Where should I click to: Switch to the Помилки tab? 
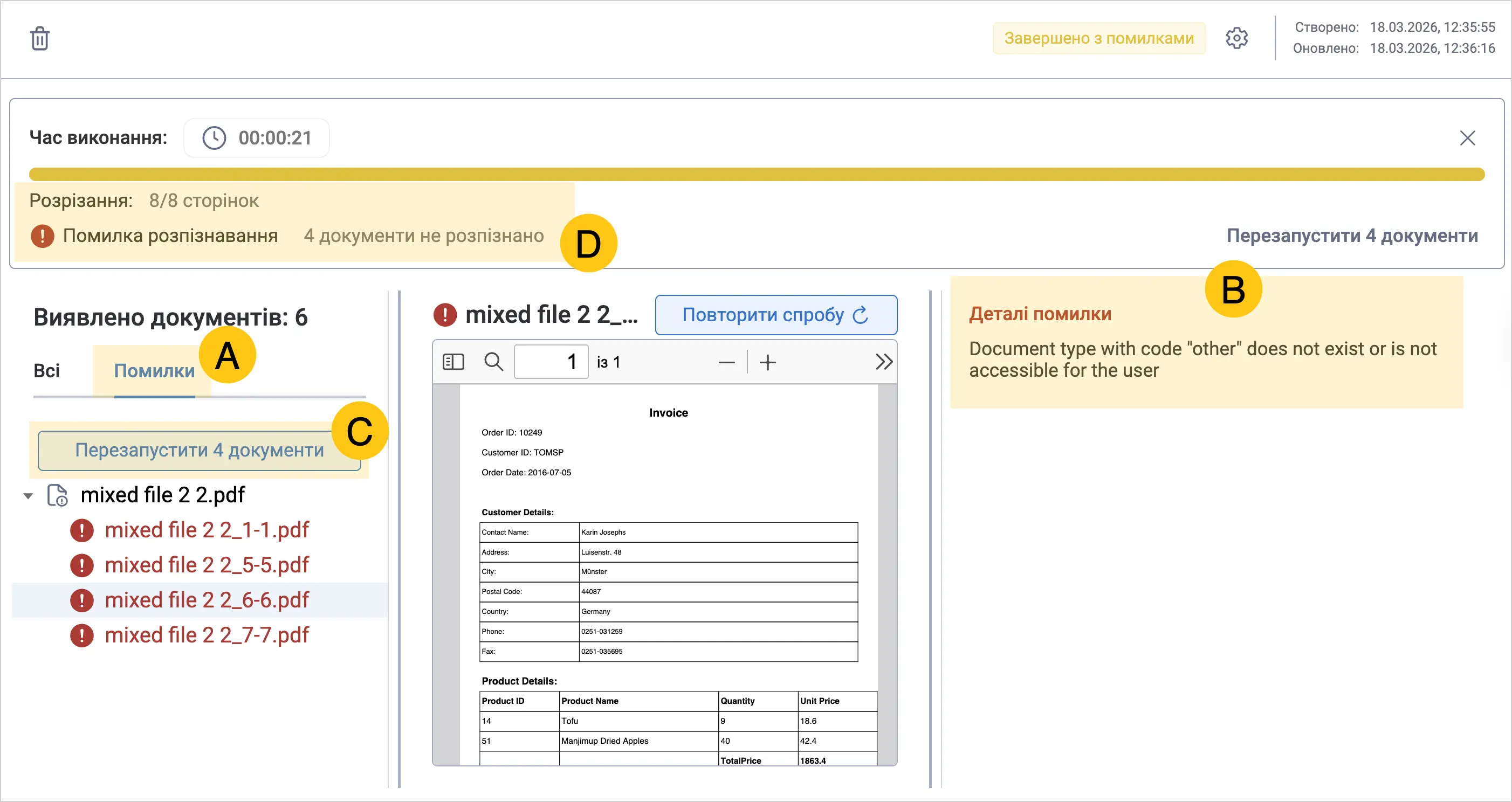coord(154,371)
